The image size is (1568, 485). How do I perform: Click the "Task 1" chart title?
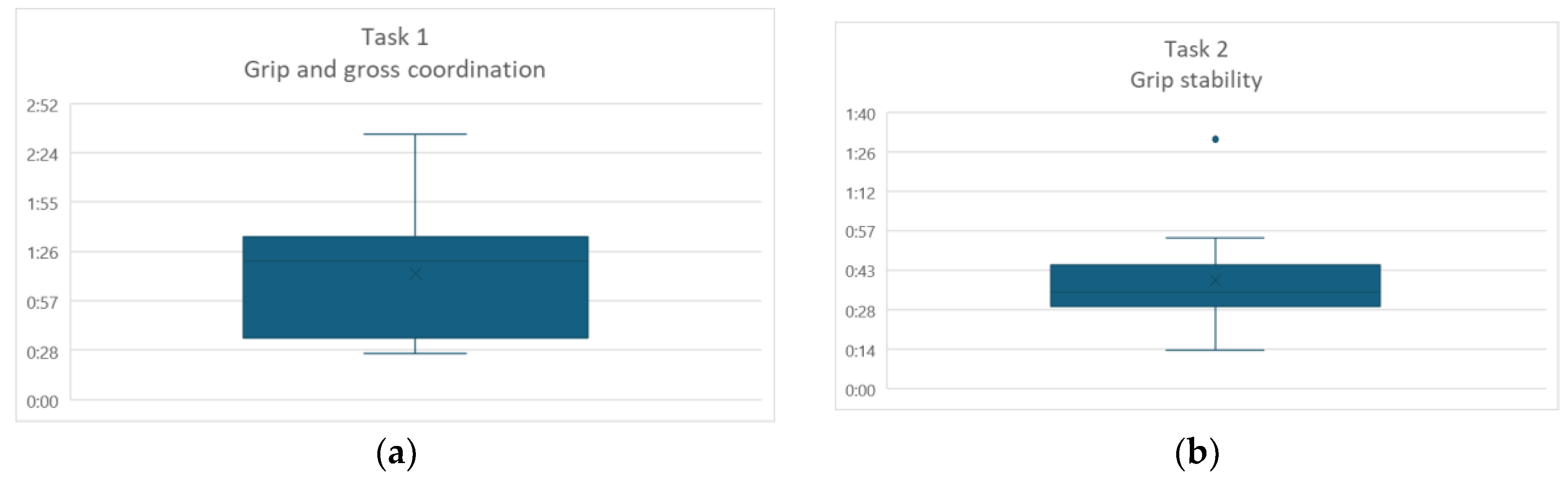[395, 38]
